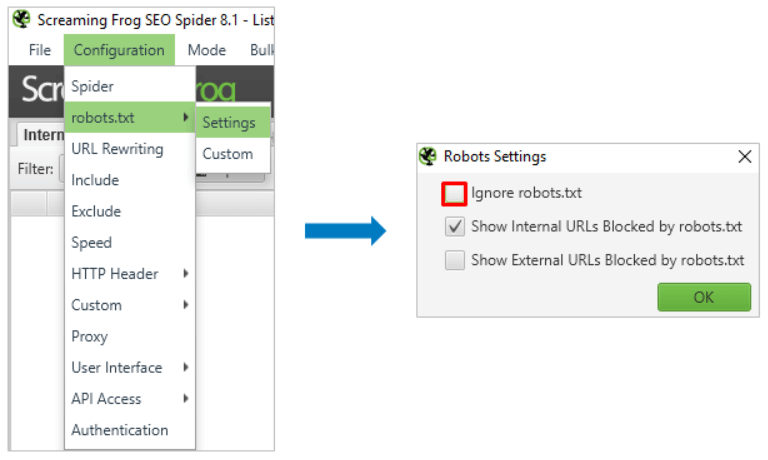Switch to the Internal tab

(41, 135)
